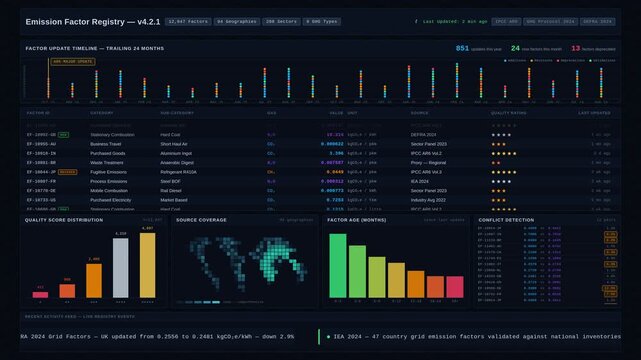Toggle the Additions legend entry

[515, 60]
